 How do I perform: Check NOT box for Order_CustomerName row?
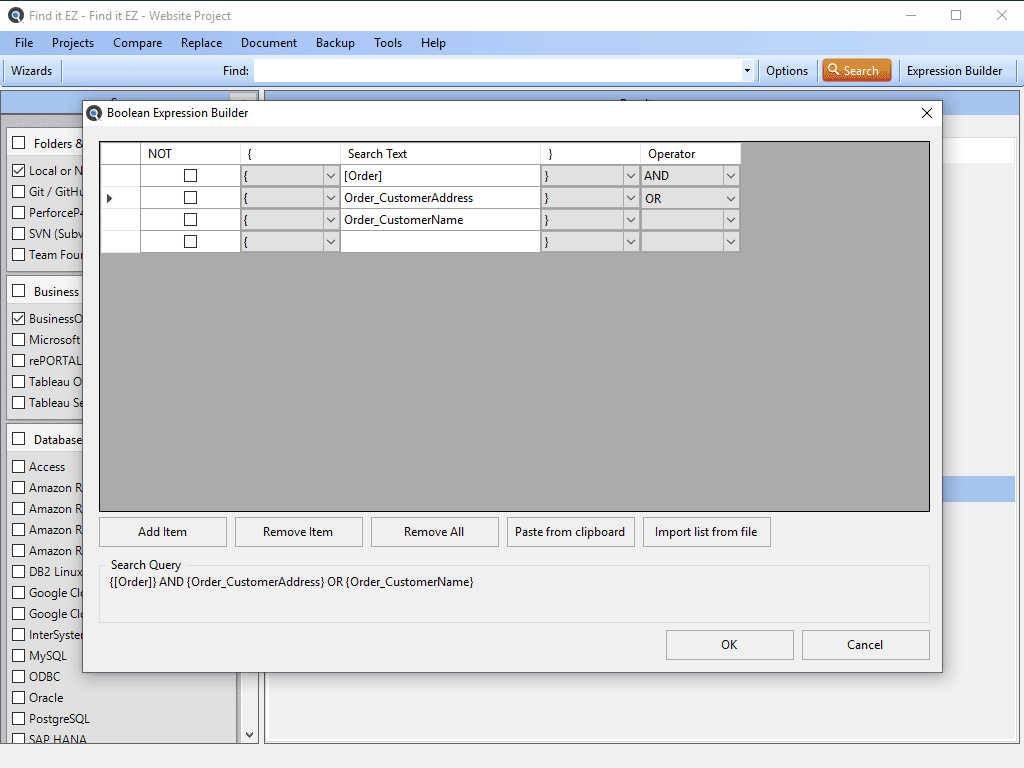pos(190,220)
